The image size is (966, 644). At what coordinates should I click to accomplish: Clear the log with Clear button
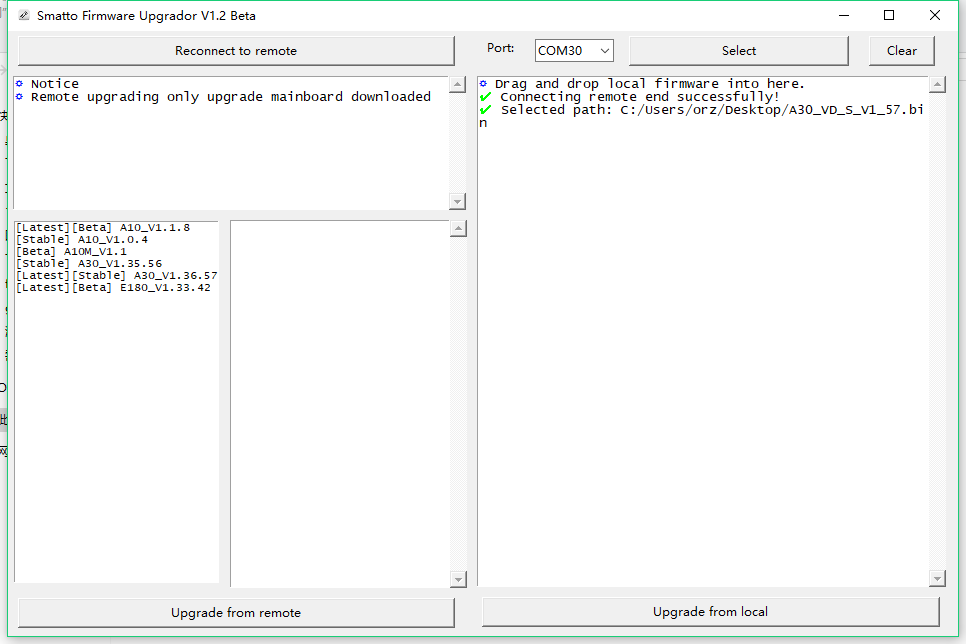(901, 51)
